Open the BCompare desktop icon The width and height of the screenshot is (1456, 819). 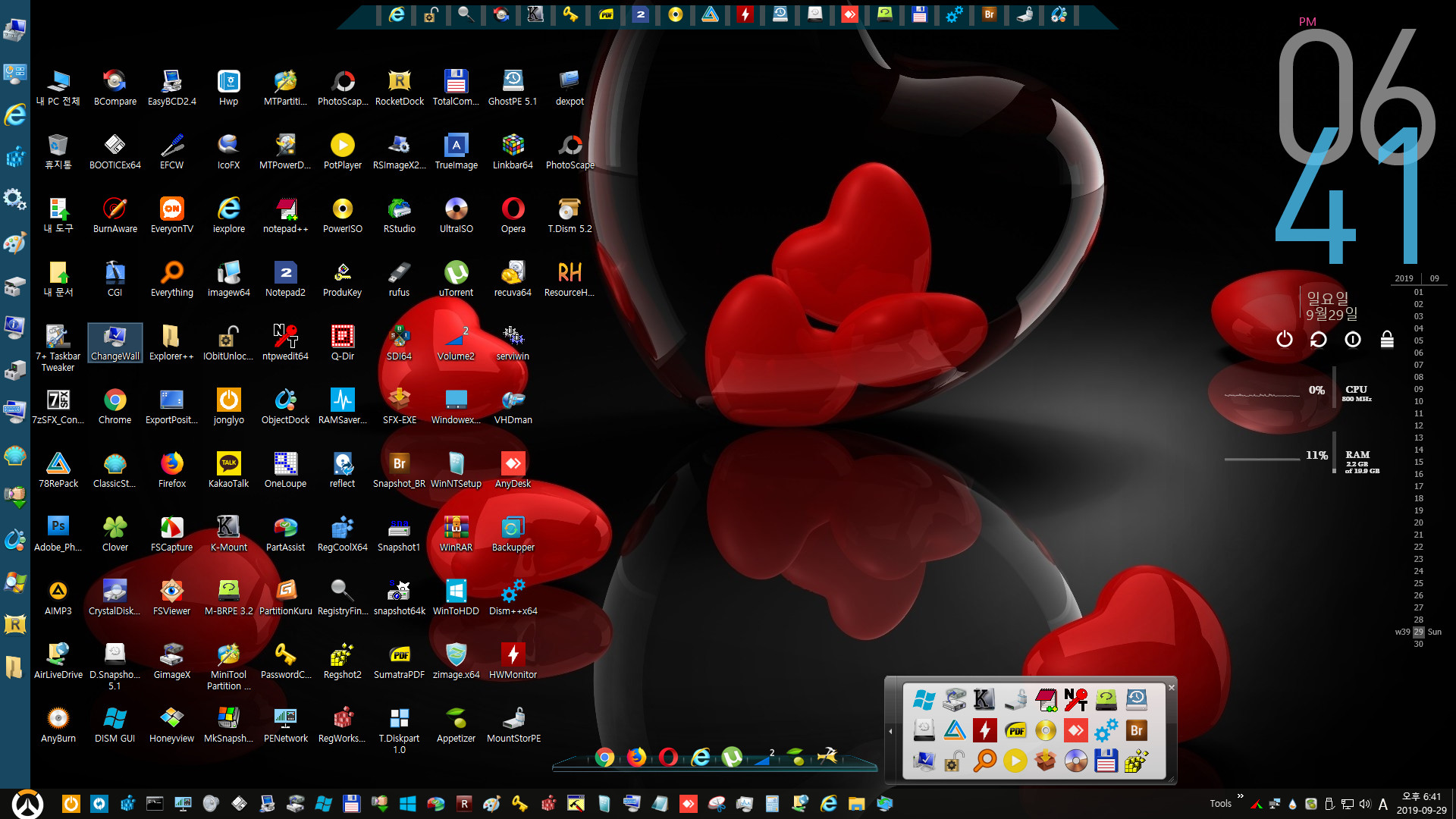[115, 87]
